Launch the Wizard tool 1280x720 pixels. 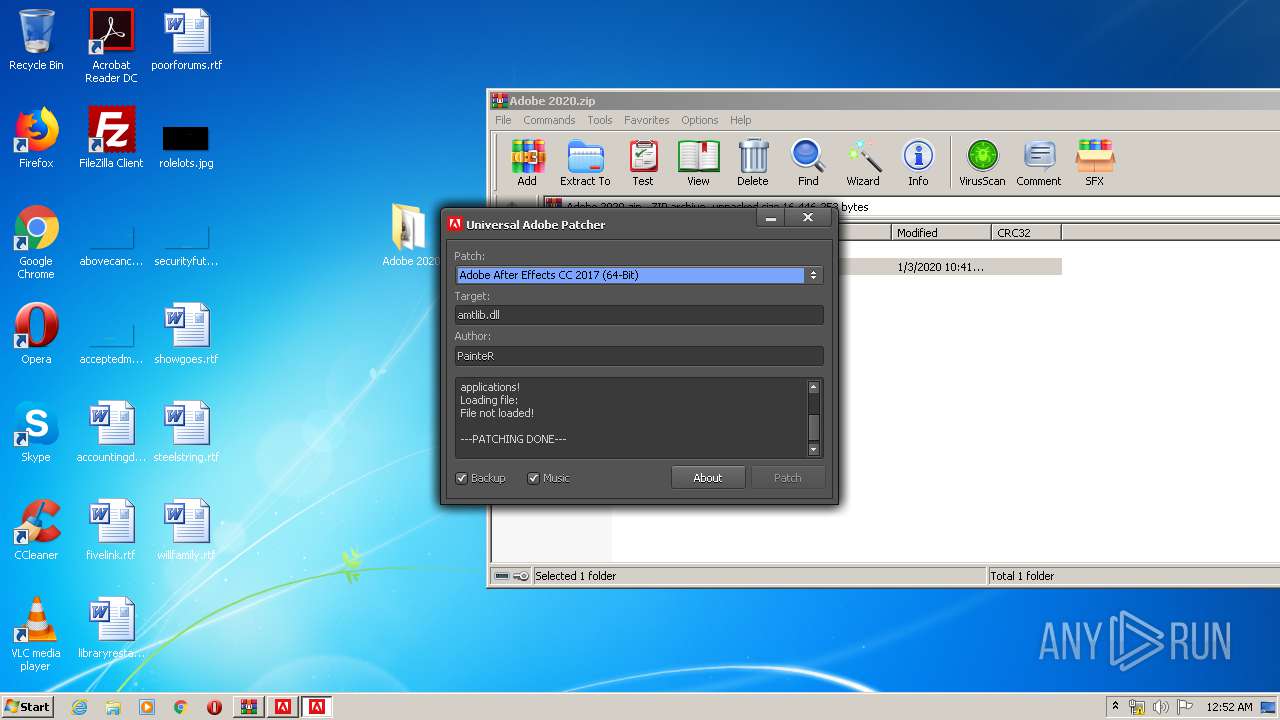(x=863, y=162)
